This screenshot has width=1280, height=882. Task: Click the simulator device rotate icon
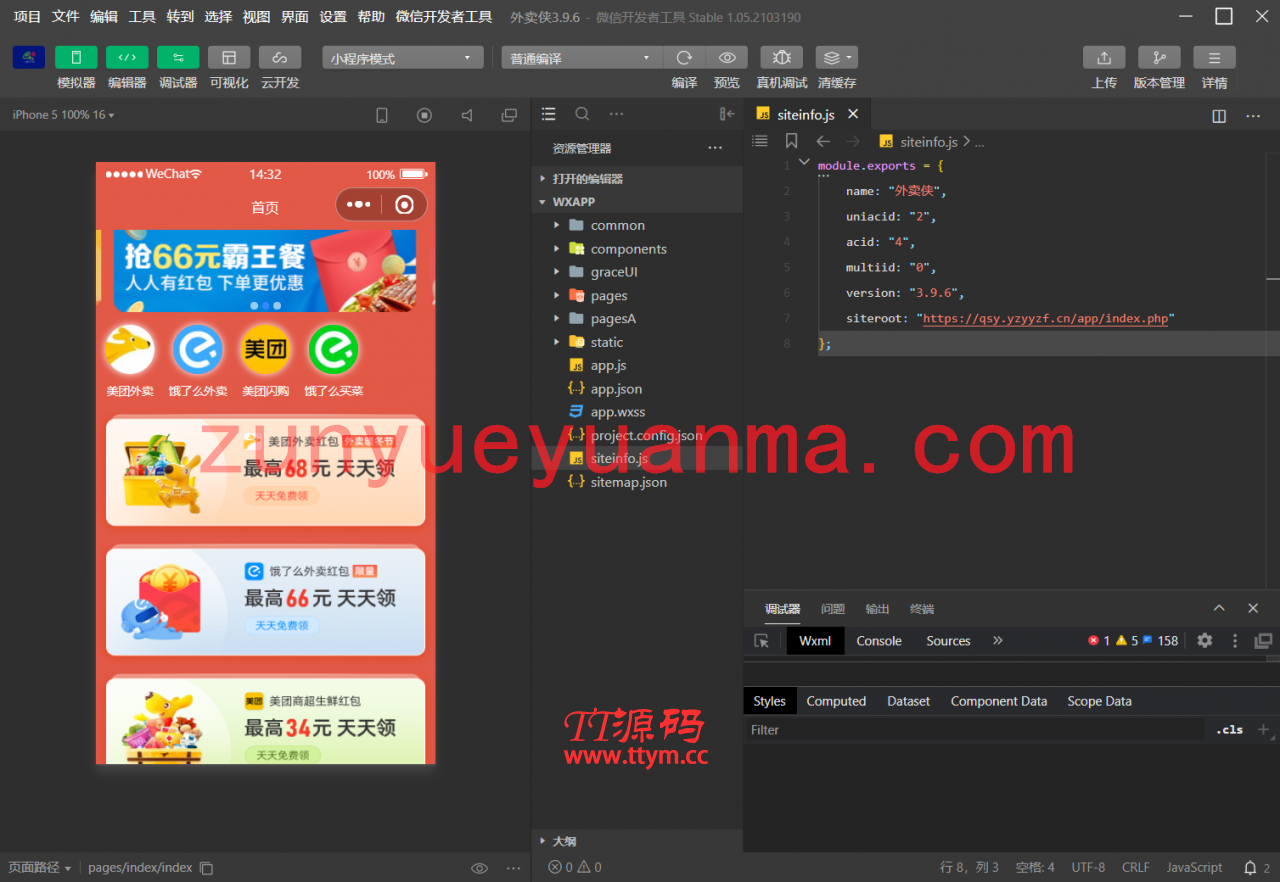[382, 115]
